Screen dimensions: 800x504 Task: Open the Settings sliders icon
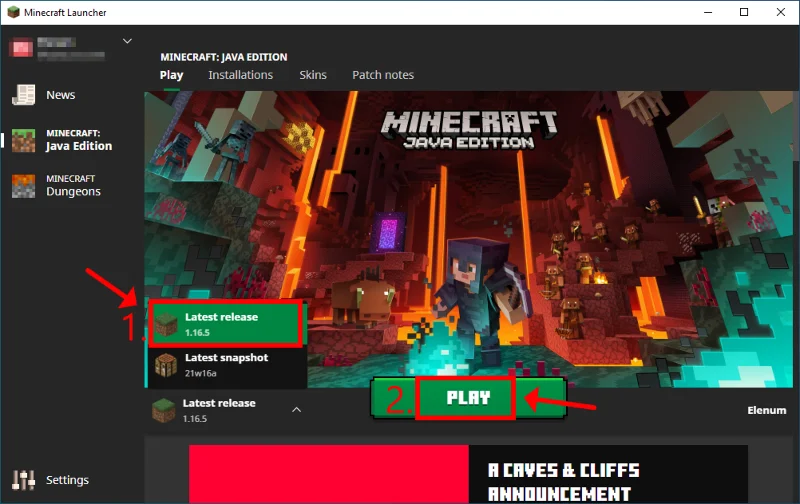pos(23,480)
